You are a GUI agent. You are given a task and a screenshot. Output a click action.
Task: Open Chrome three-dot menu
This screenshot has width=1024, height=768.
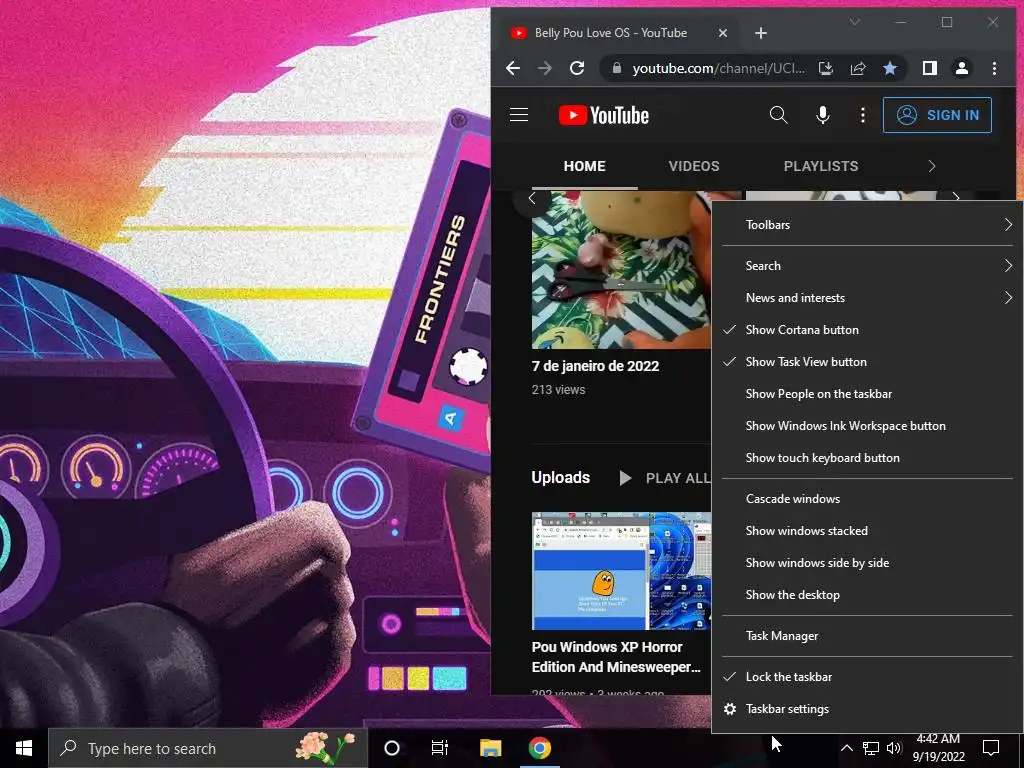coord(994,68)
